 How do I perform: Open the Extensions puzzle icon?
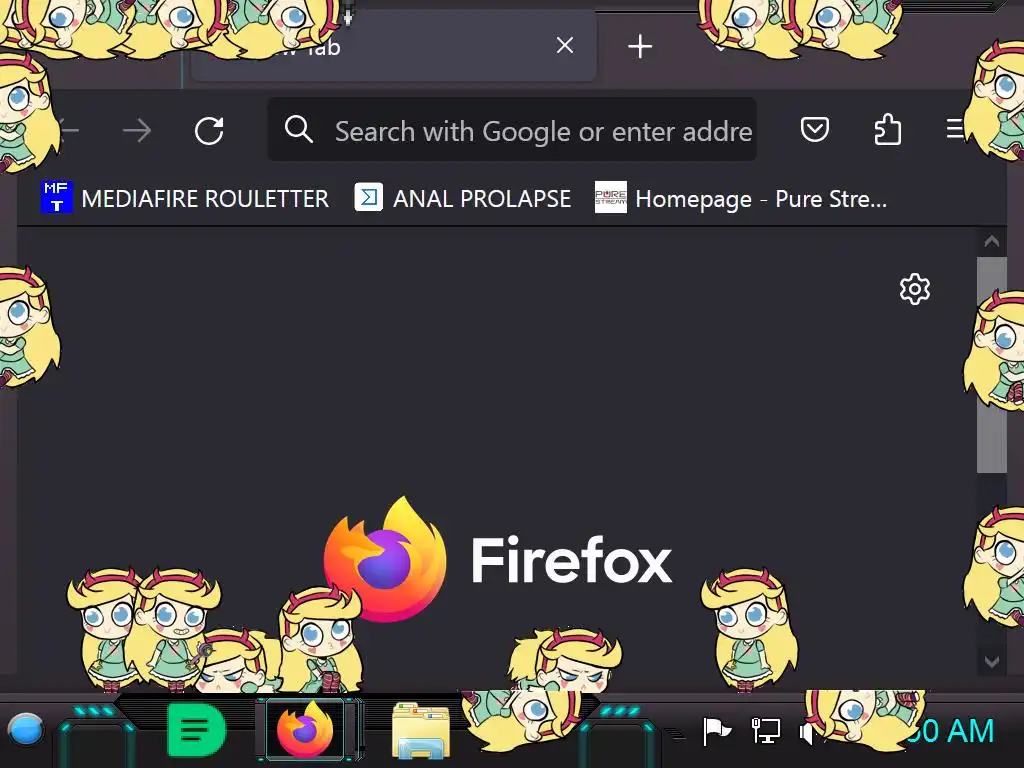888,129
